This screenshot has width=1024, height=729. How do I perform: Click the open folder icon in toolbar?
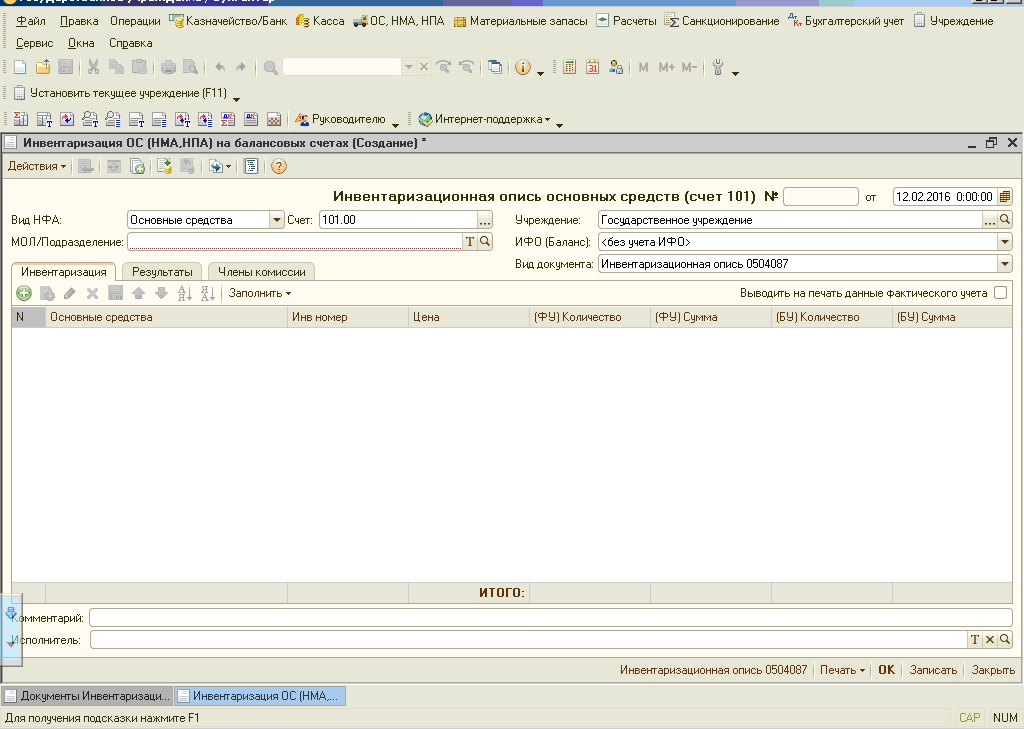coord(42,67)
